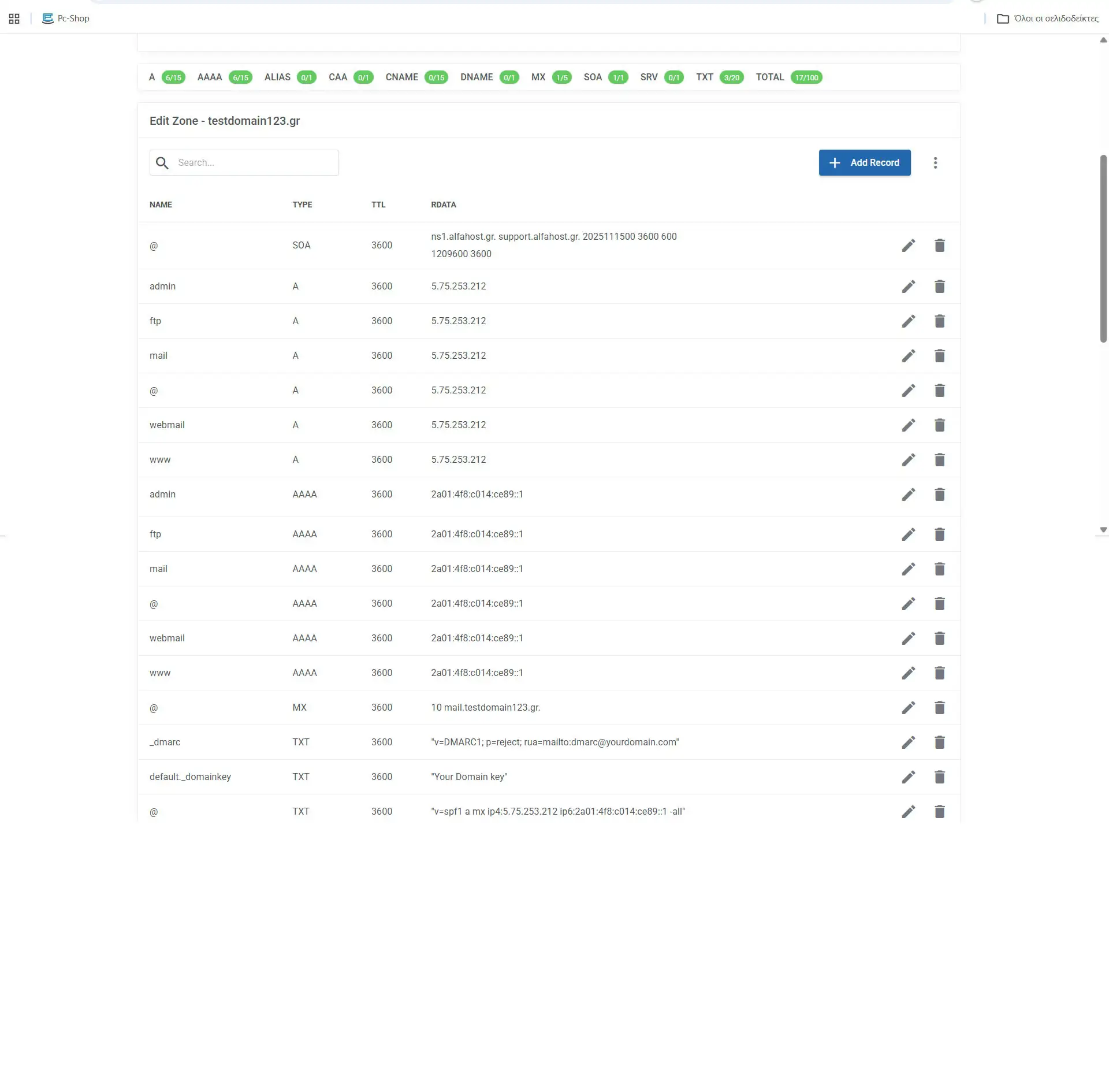Edit the MX record for @
Image resolution: width=1109 pixels, height=1092 pixels.
click(x=909, y=707)
